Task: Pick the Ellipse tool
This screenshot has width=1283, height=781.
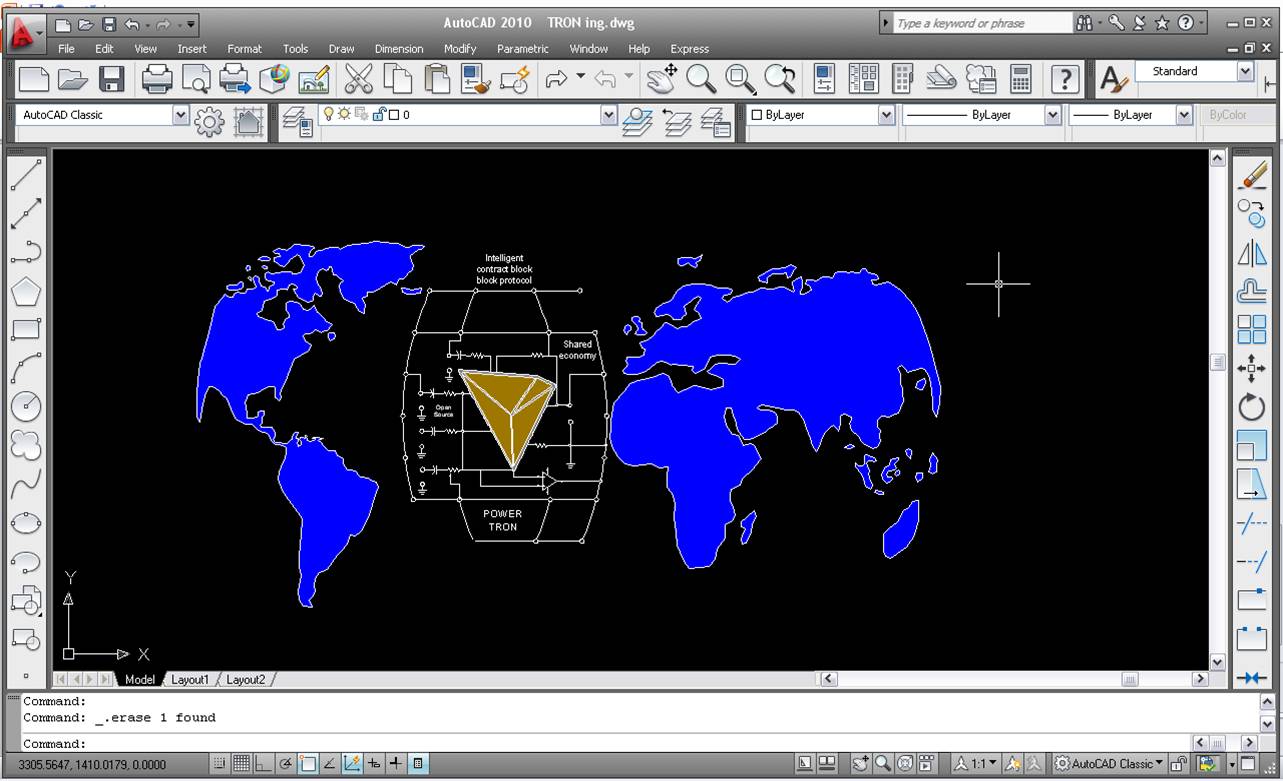Action: (x=26, y=523)
